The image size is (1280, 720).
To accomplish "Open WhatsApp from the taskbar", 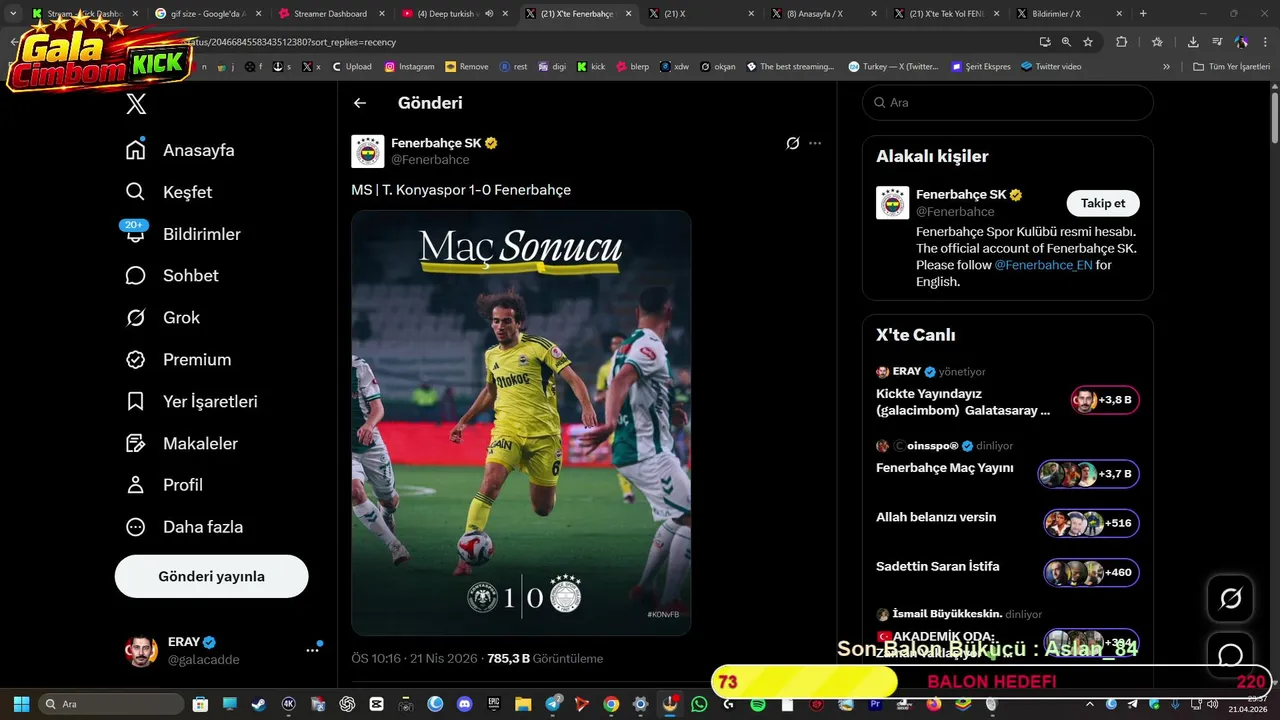I will coord(699,704).
